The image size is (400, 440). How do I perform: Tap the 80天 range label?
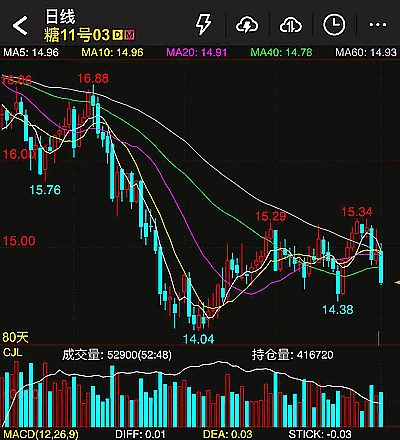click(x=15, y=337)
